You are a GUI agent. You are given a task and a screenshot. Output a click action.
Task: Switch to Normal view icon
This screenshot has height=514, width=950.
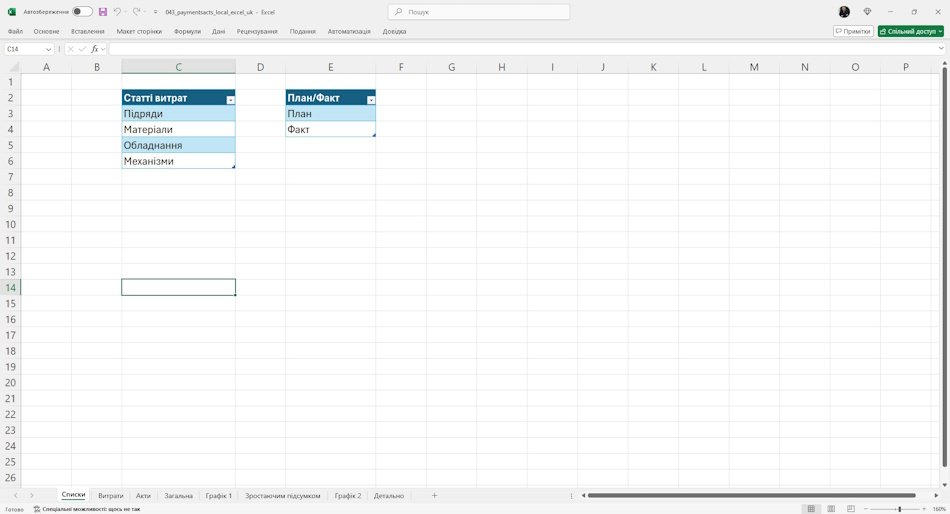(x=811, y=509)
